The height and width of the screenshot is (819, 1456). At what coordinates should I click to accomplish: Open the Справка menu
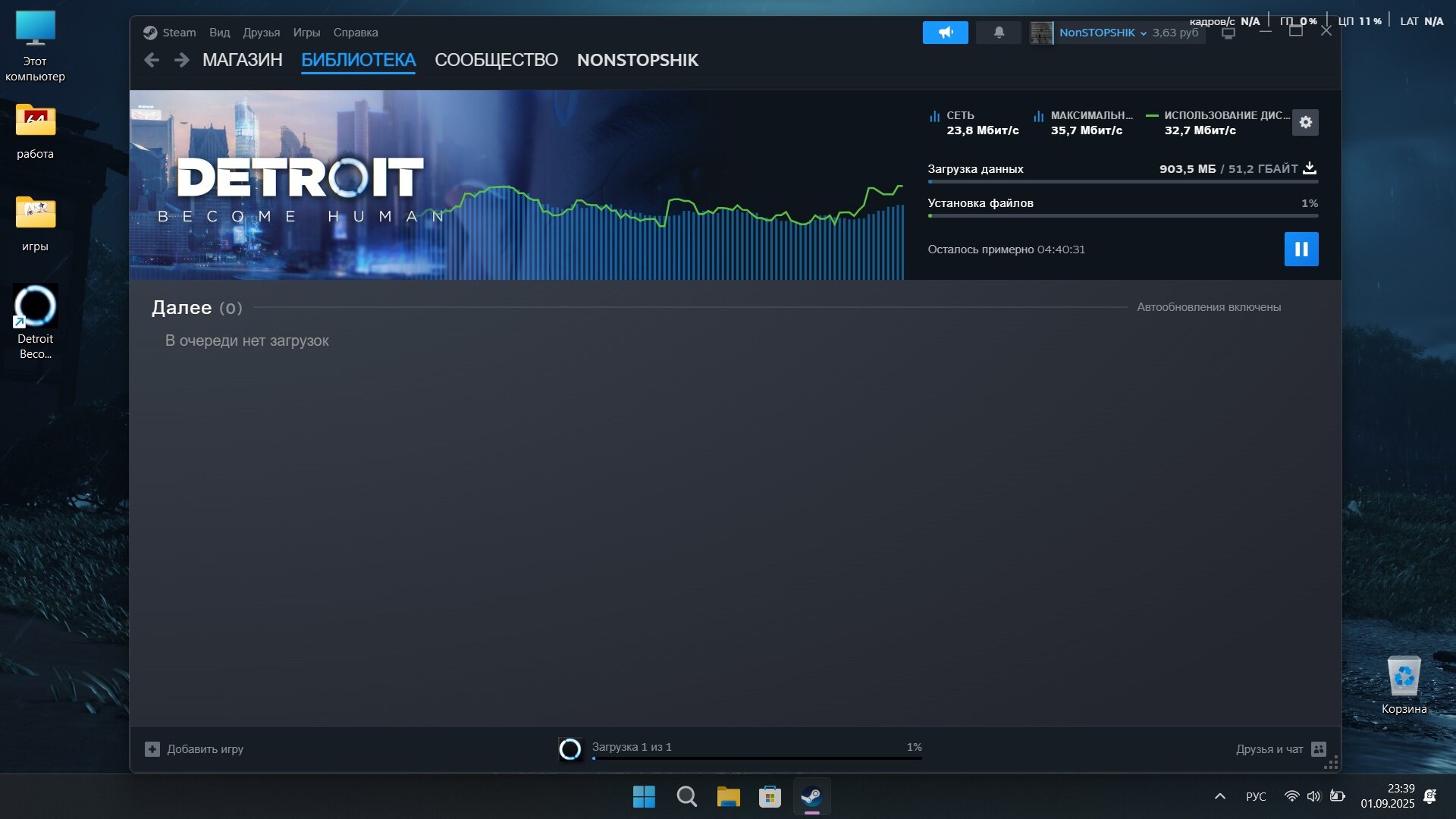click(x=355, y=33)
